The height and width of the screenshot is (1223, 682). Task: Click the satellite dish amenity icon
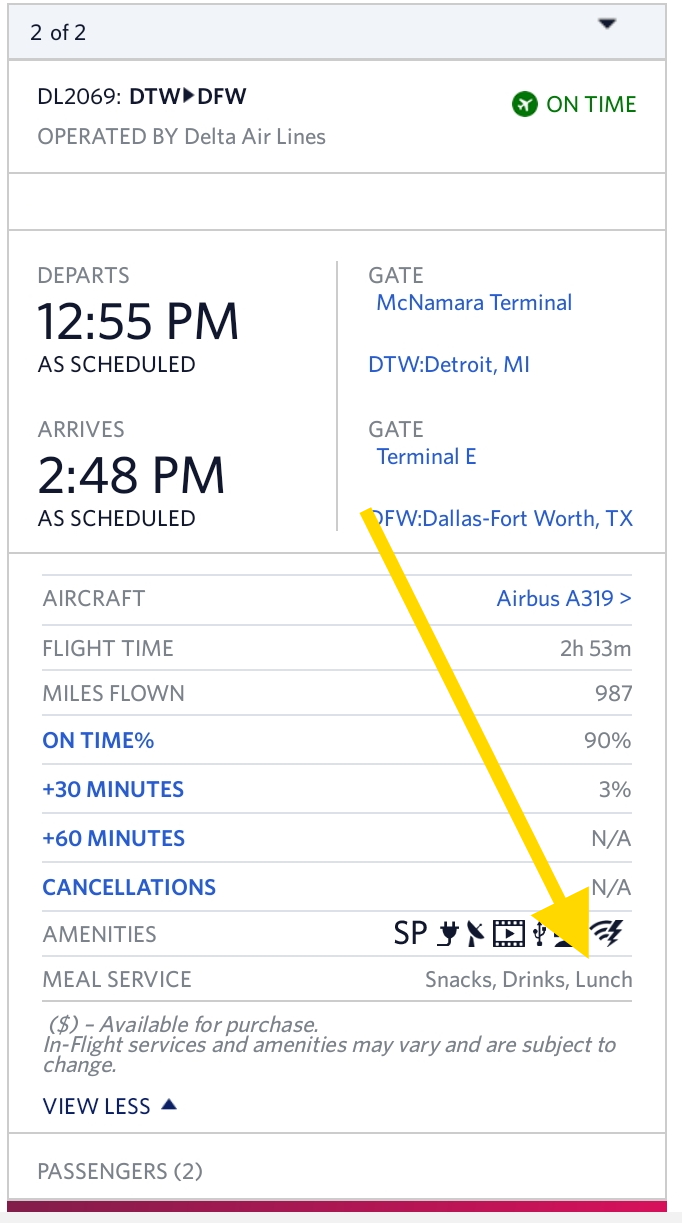tap(475, 934)
